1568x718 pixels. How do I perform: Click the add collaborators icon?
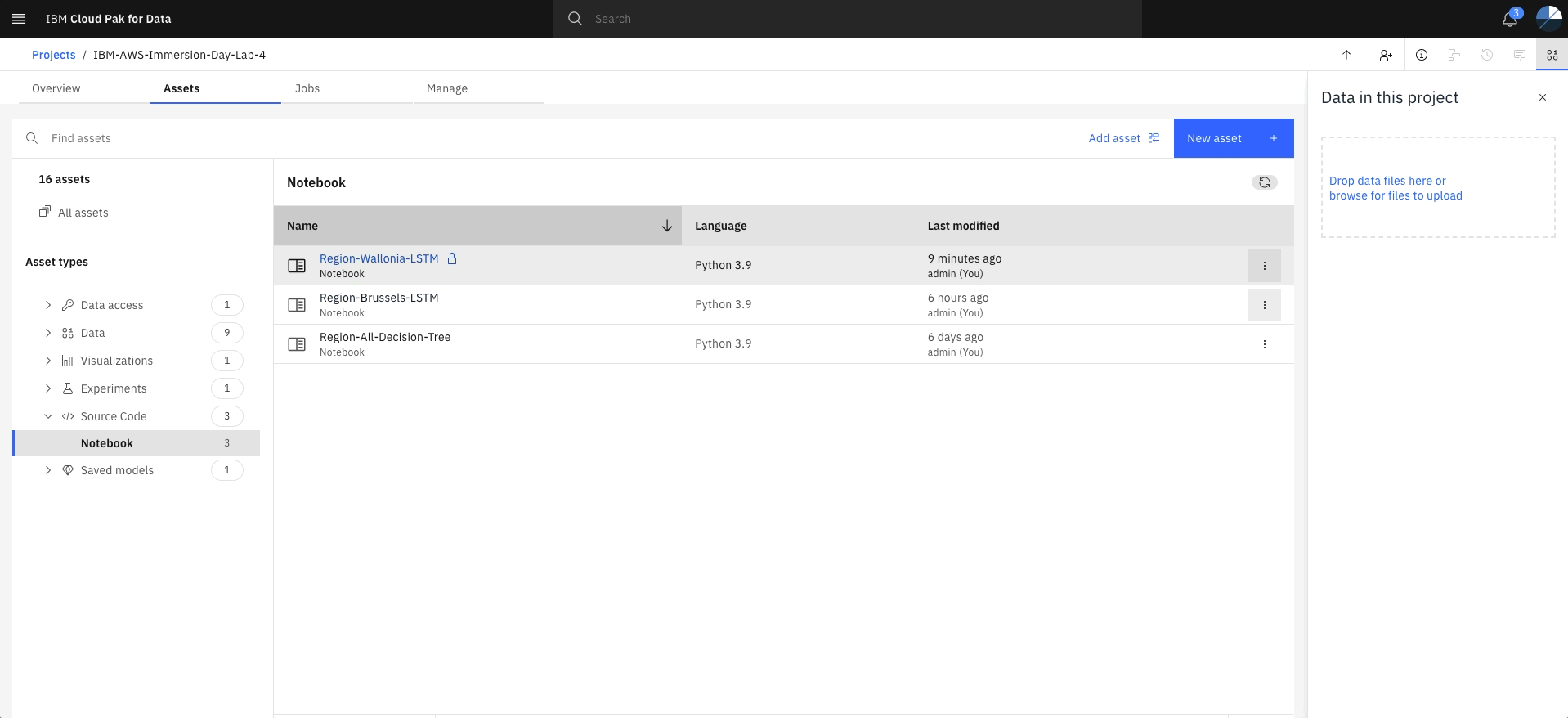click(1385, 55)
